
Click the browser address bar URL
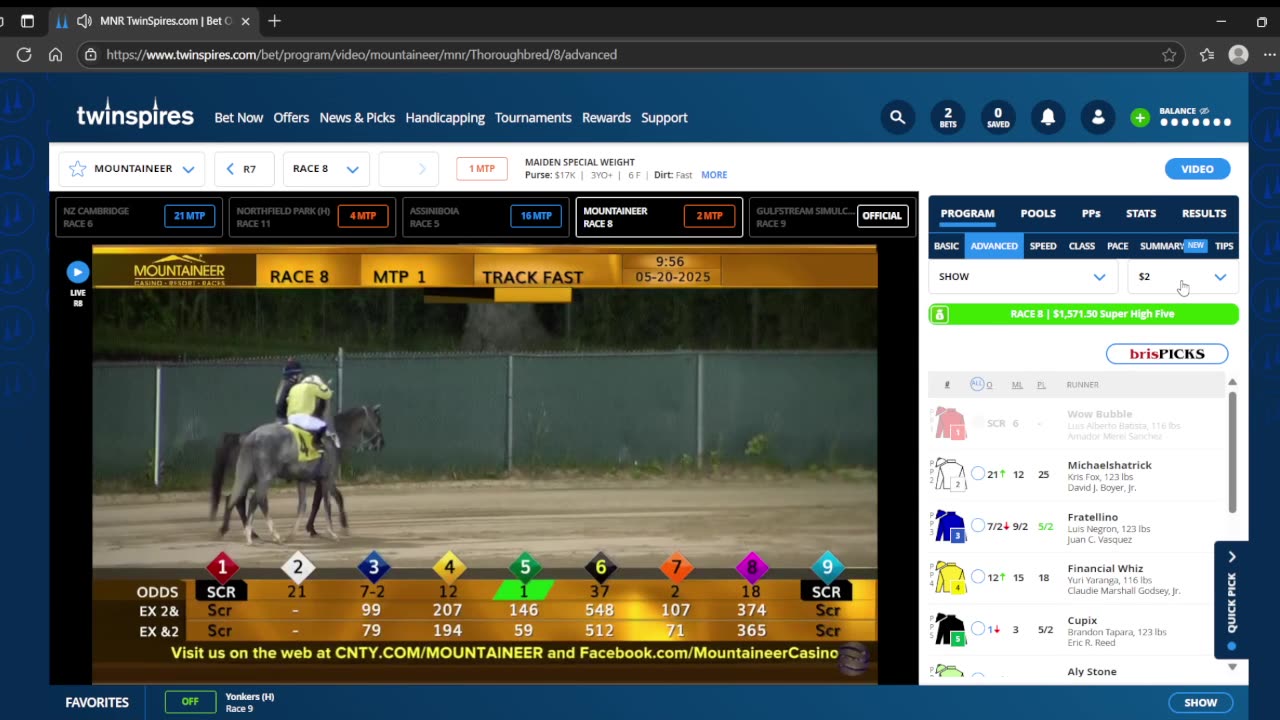[362, 55]
